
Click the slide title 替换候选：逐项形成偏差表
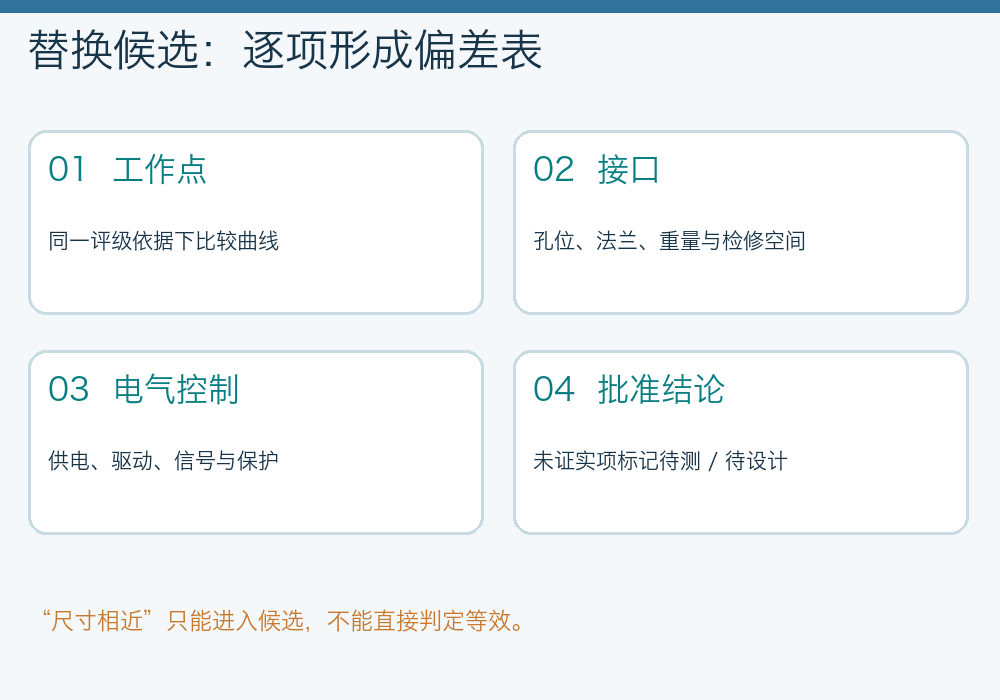click(285, 50)
